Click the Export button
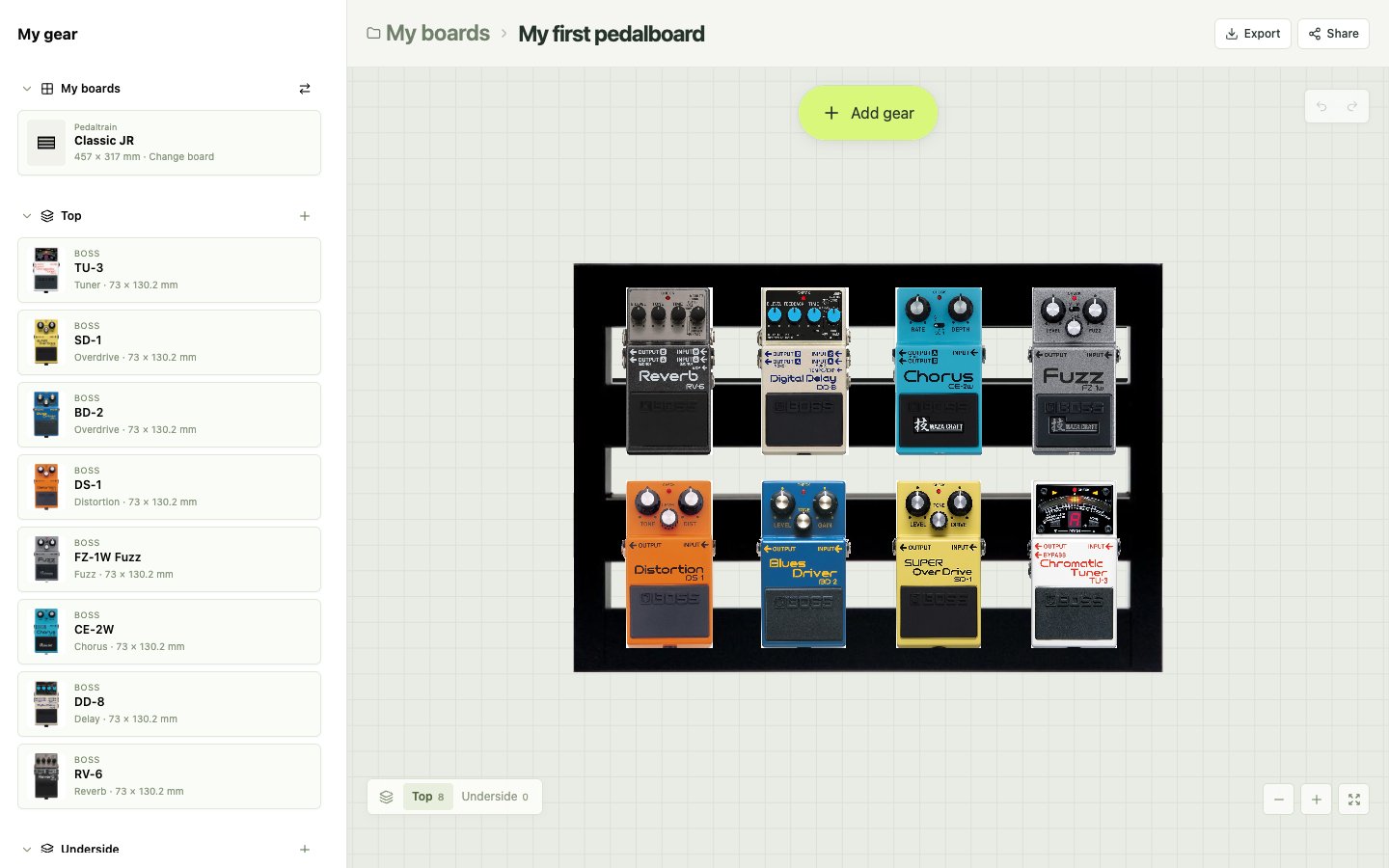Screen dimensions: 1389x868 coord(1253,34)
